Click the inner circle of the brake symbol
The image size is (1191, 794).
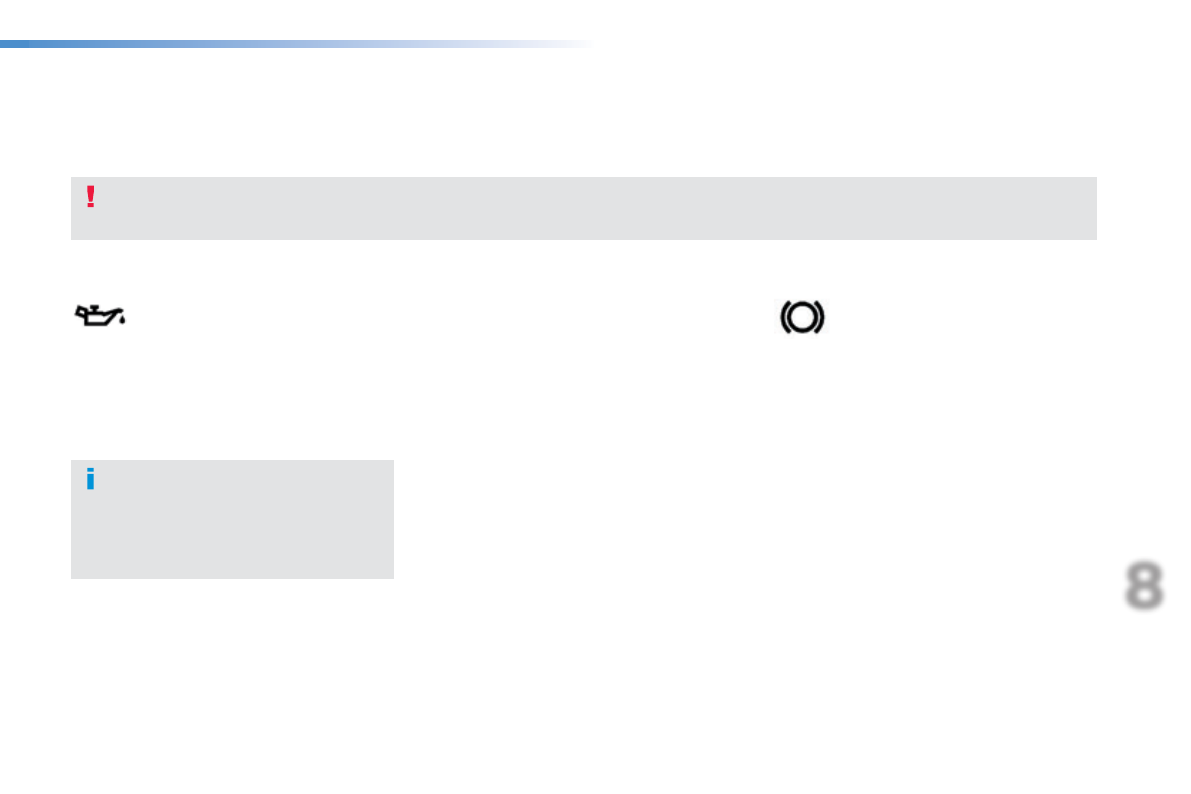point(801,319)
